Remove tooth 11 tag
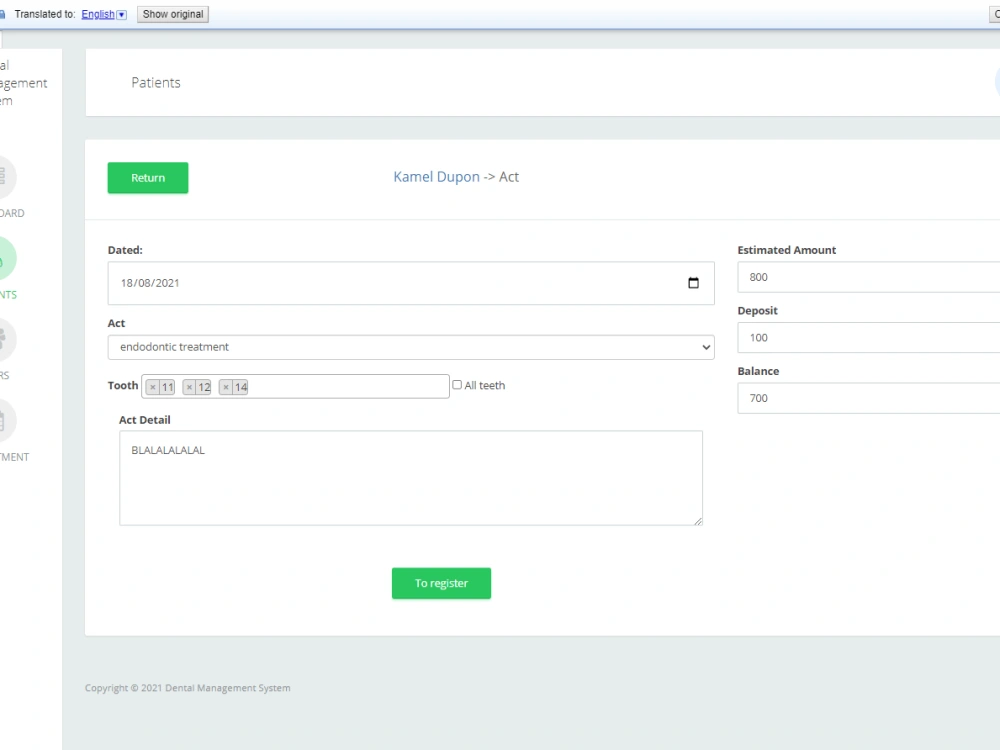 pos(152,387)
